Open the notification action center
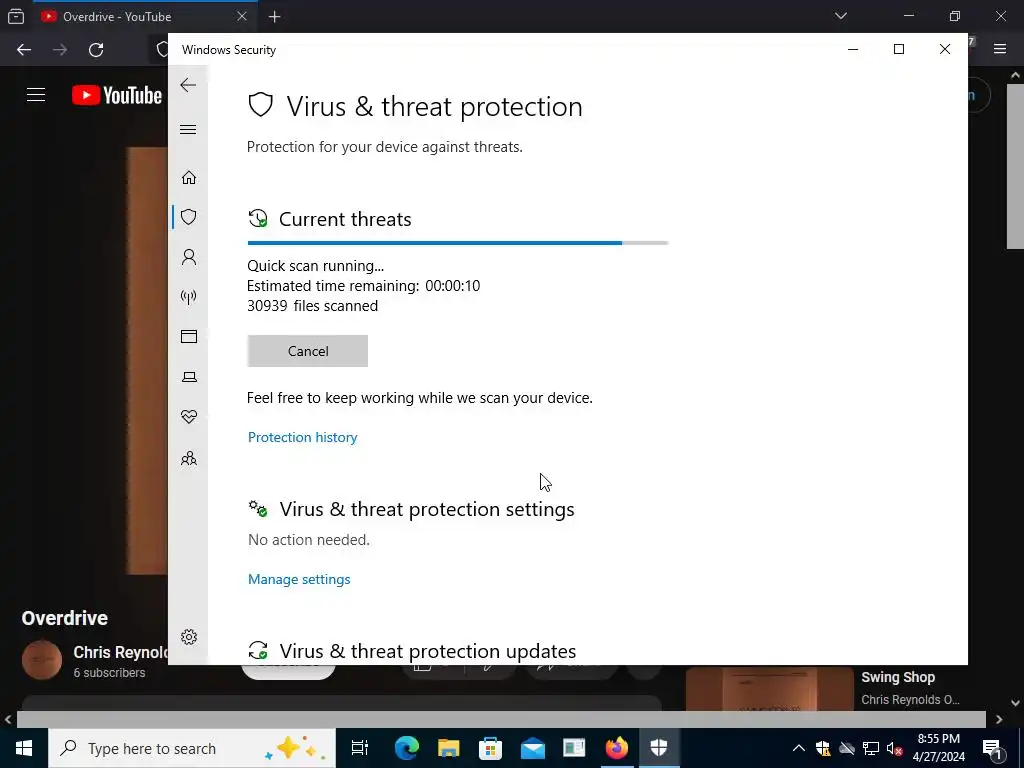Viewport: 1024px width, 768px height. (993, 748)
